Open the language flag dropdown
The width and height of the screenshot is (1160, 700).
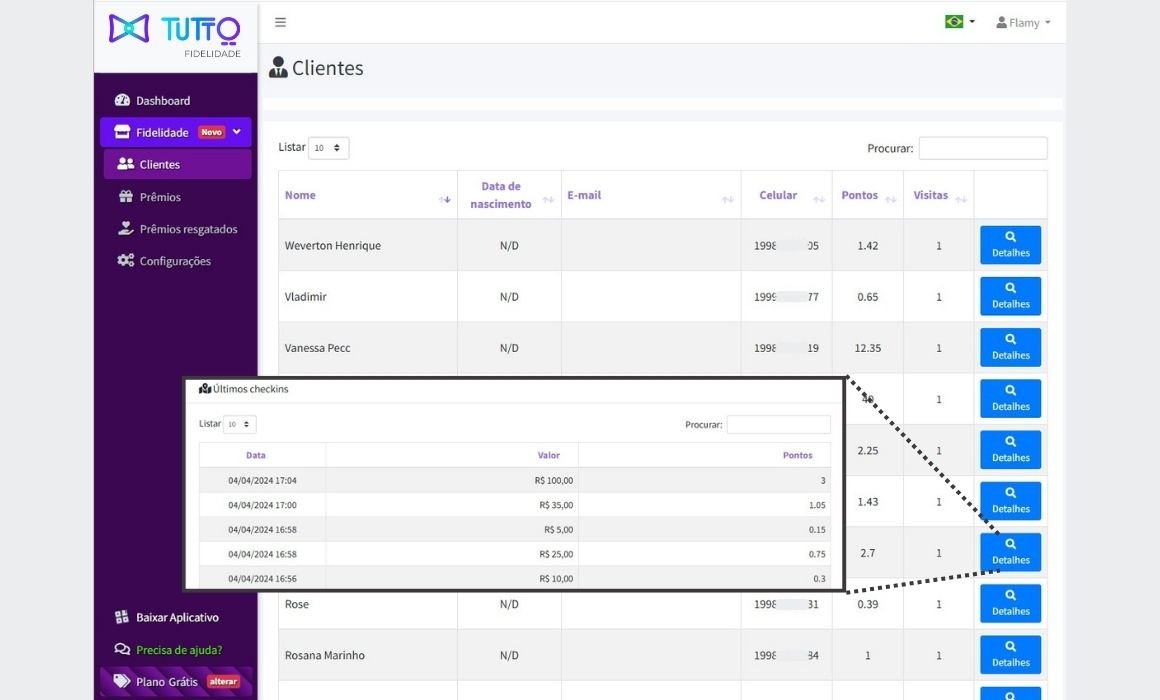tap(959, 22)
